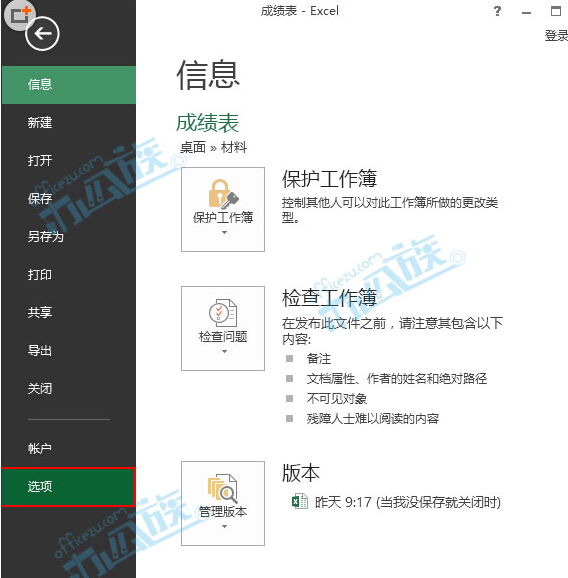Choose 另存为 in the sidebar
The image size is (568, 578).
69,236
